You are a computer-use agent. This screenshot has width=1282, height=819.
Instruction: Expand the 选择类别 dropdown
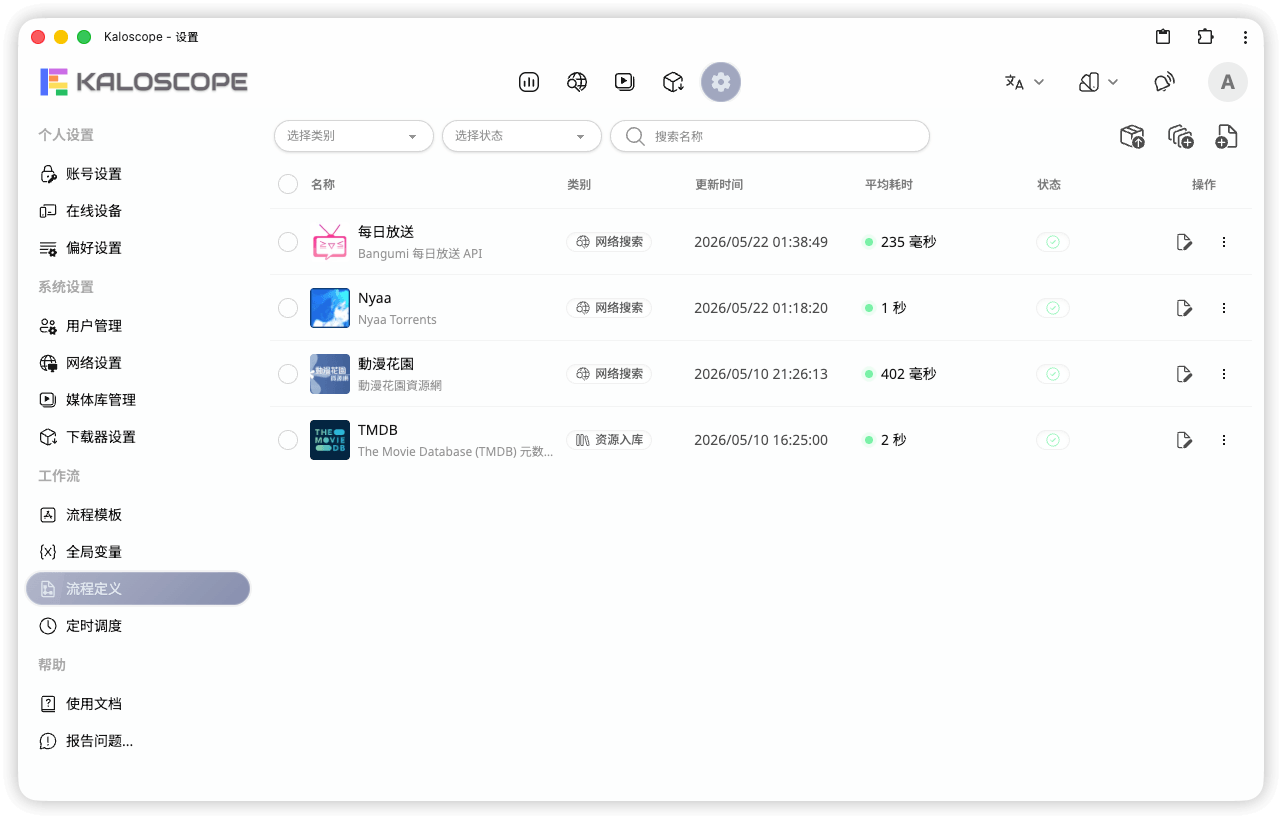pos(354,136)
